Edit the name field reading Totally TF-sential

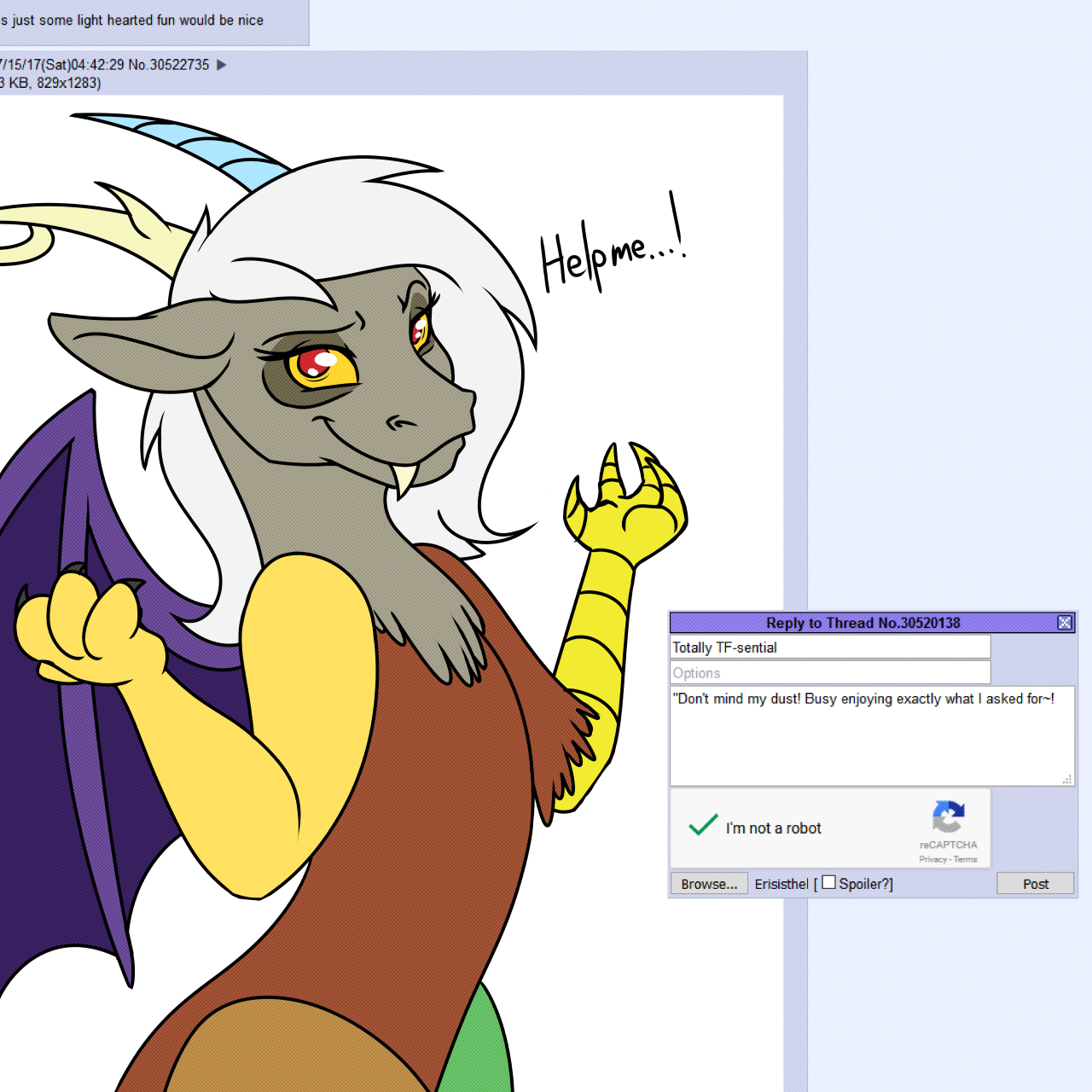(x=830, y=648)
